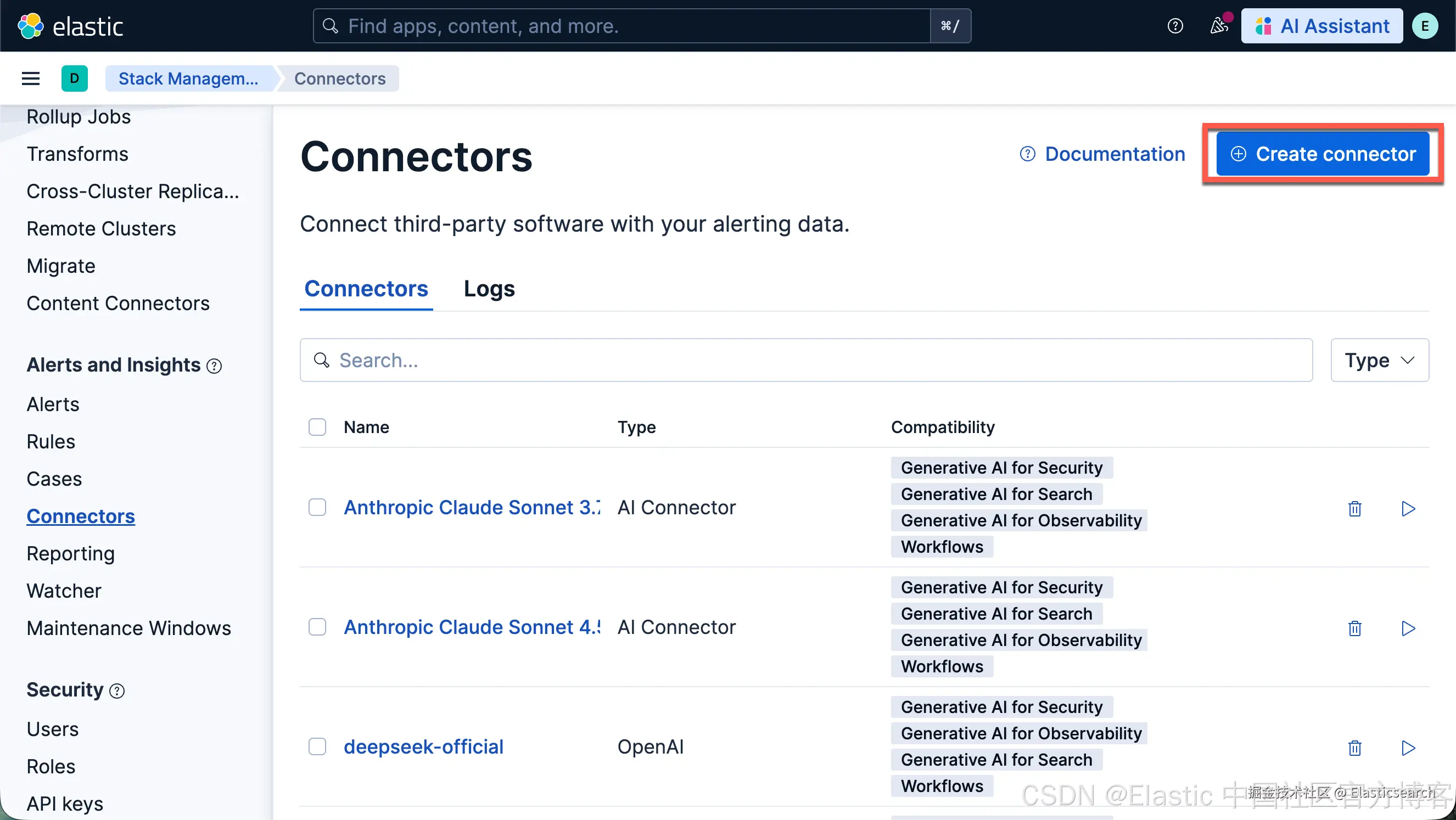The height and width of the screenshot is (820, 1456).
Task: Select the Claude Sonnet 3.7 row checkbox
Action: [x=317, y=508]
